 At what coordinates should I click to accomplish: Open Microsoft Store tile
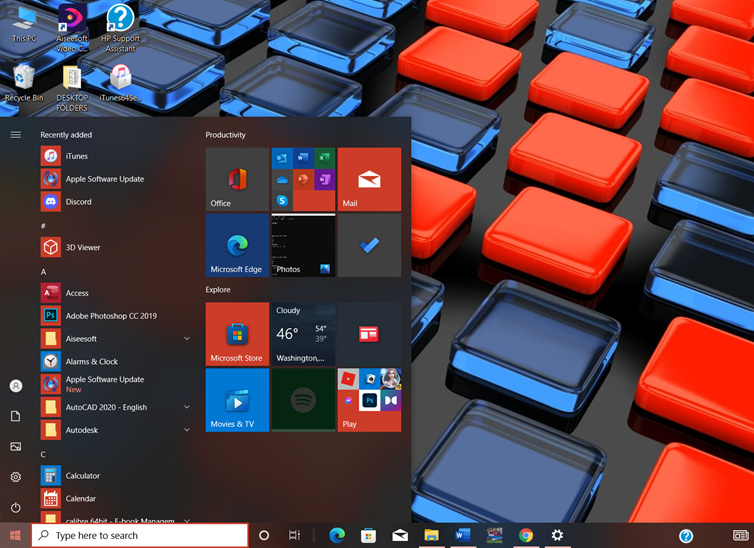(237, 334)
